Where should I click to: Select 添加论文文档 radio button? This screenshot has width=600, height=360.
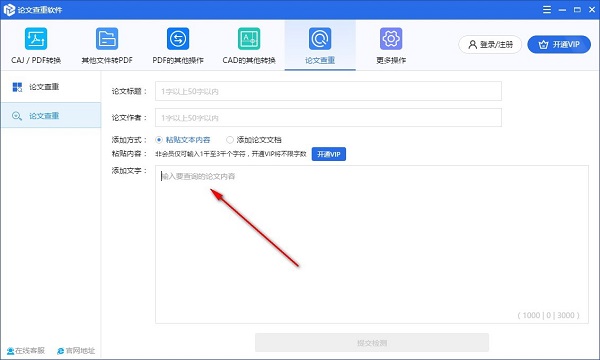click(x=230, y=140)
